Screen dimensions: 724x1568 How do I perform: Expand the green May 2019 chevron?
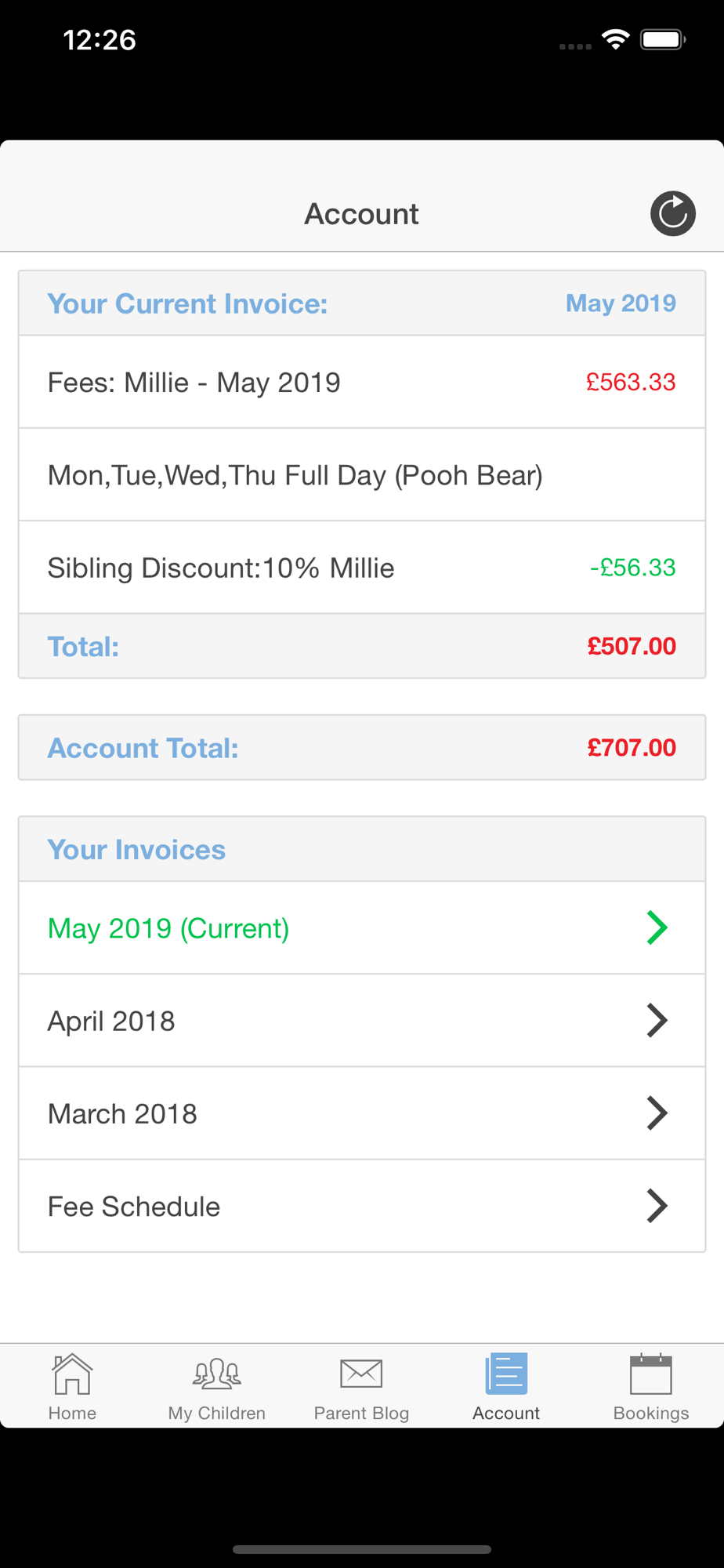point(657,927)
